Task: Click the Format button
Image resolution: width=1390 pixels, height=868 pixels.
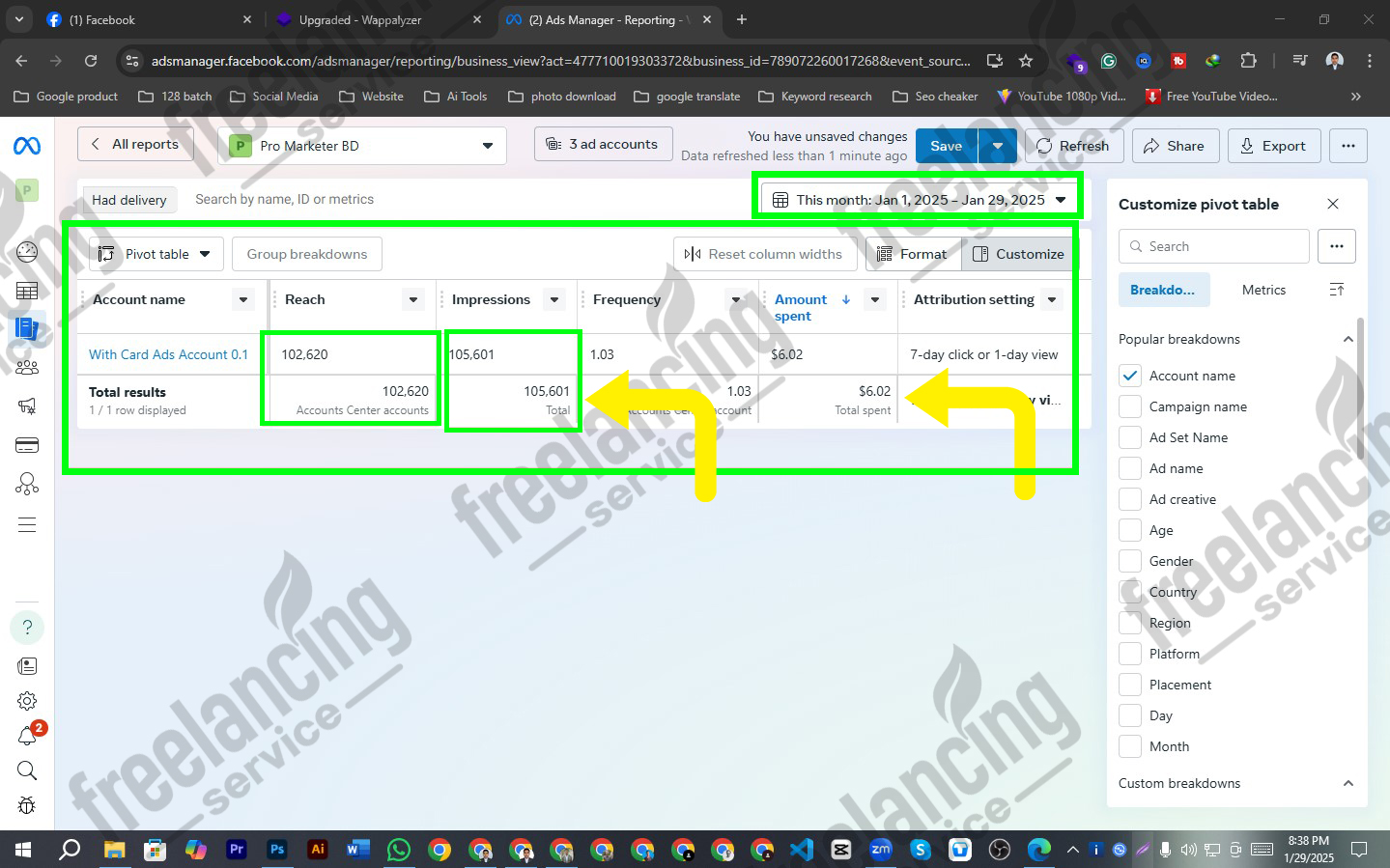Action: [x=913, y=254]
